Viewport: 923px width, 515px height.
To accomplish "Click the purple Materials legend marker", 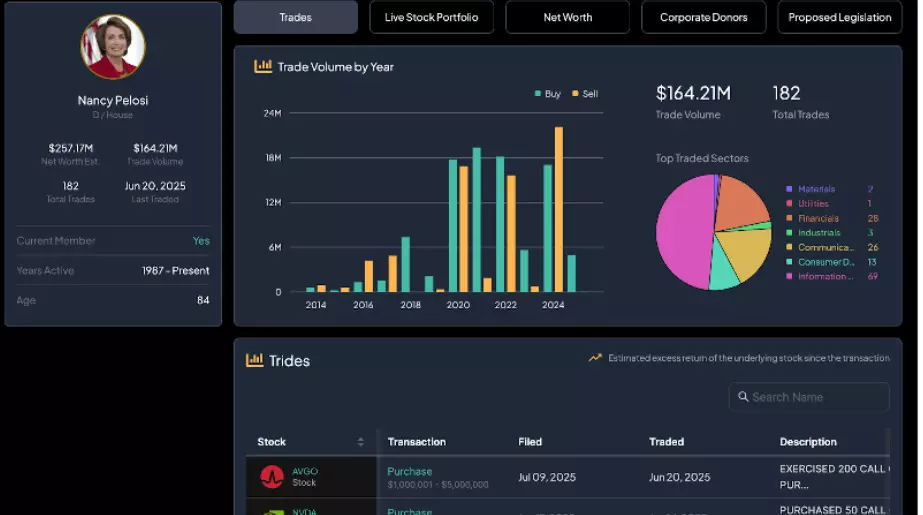I will 789,189.
